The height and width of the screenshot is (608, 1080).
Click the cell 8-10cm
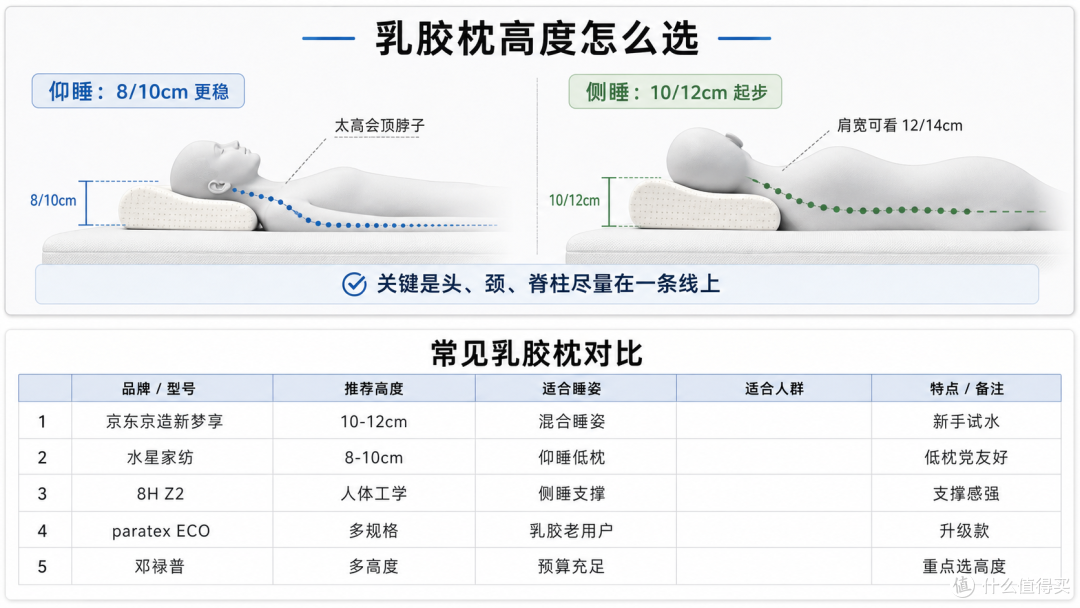pyautogui.click(x=374, y=457)
